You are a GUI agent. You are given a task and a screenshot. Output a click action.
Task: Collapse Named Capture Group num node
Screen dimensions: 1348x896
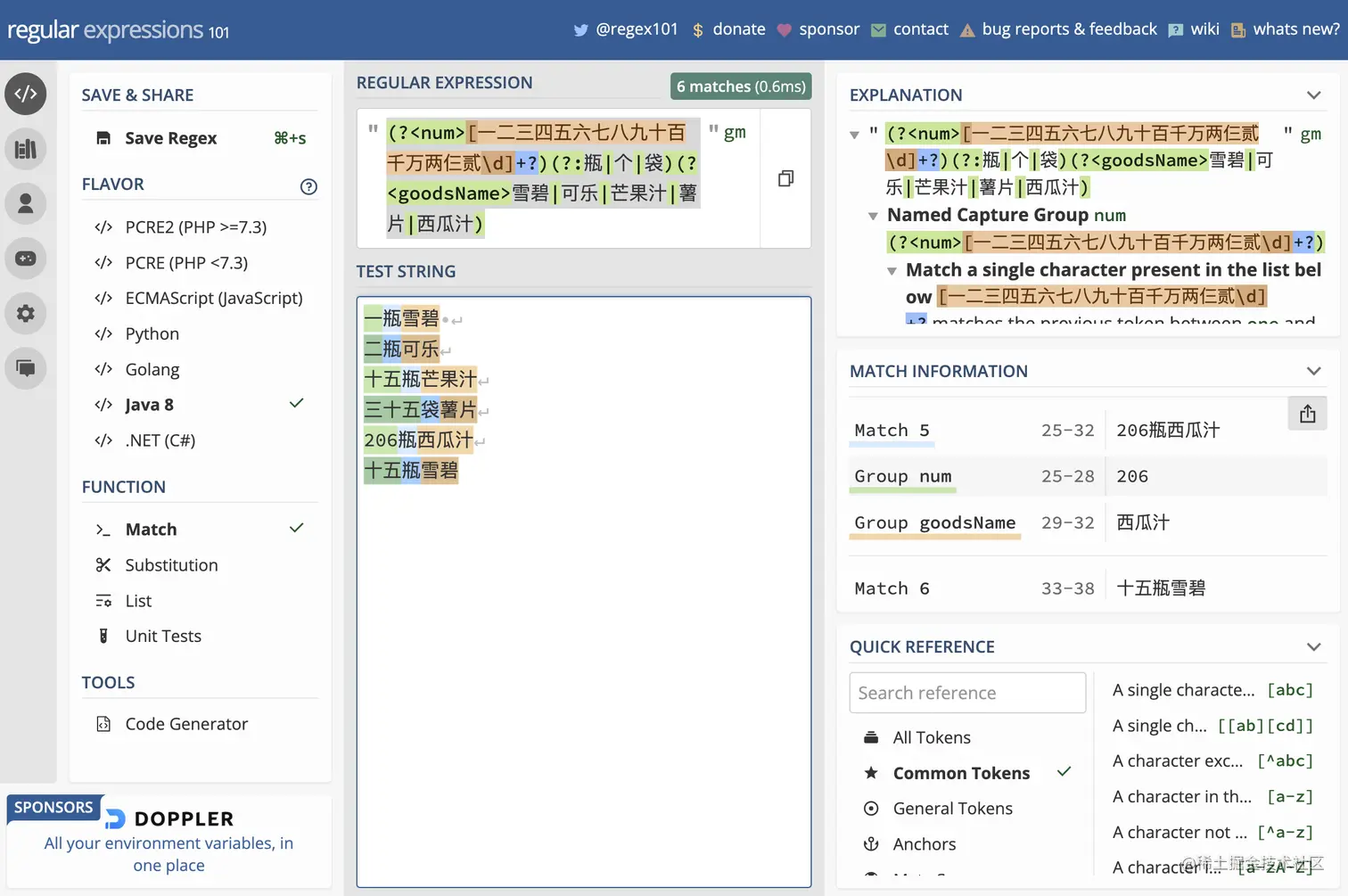[x=873, y=216]
